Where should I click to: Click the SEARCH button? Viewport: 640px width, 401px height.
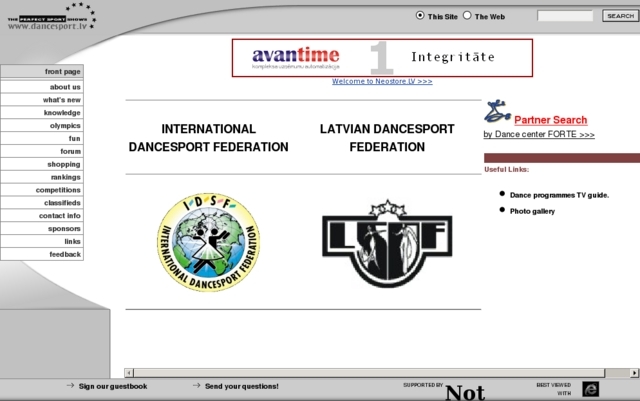620,16
